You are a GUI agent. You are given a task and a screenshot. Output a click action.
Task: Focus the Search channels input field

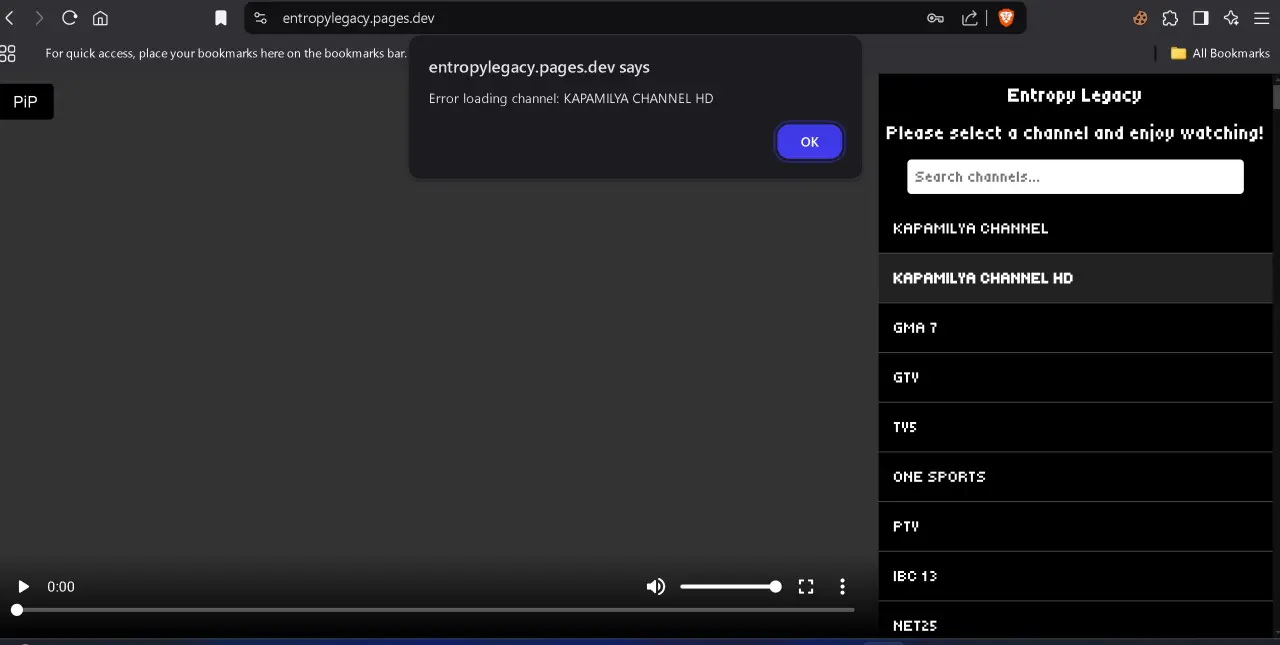pyautogui.click(x=1075, y=177)
